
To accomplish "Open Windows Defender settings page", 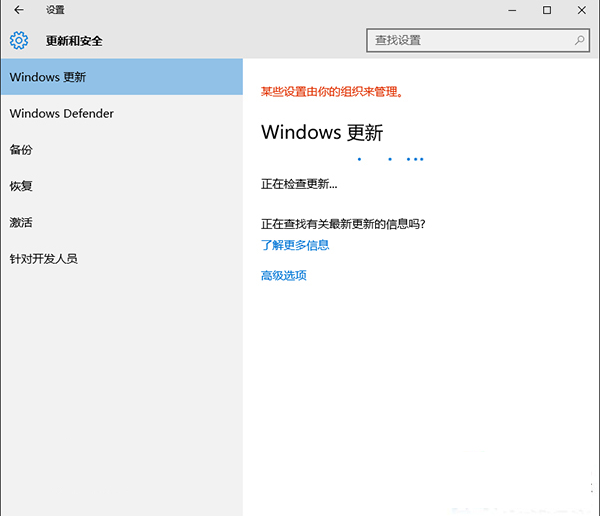I will tap(62, 114).
